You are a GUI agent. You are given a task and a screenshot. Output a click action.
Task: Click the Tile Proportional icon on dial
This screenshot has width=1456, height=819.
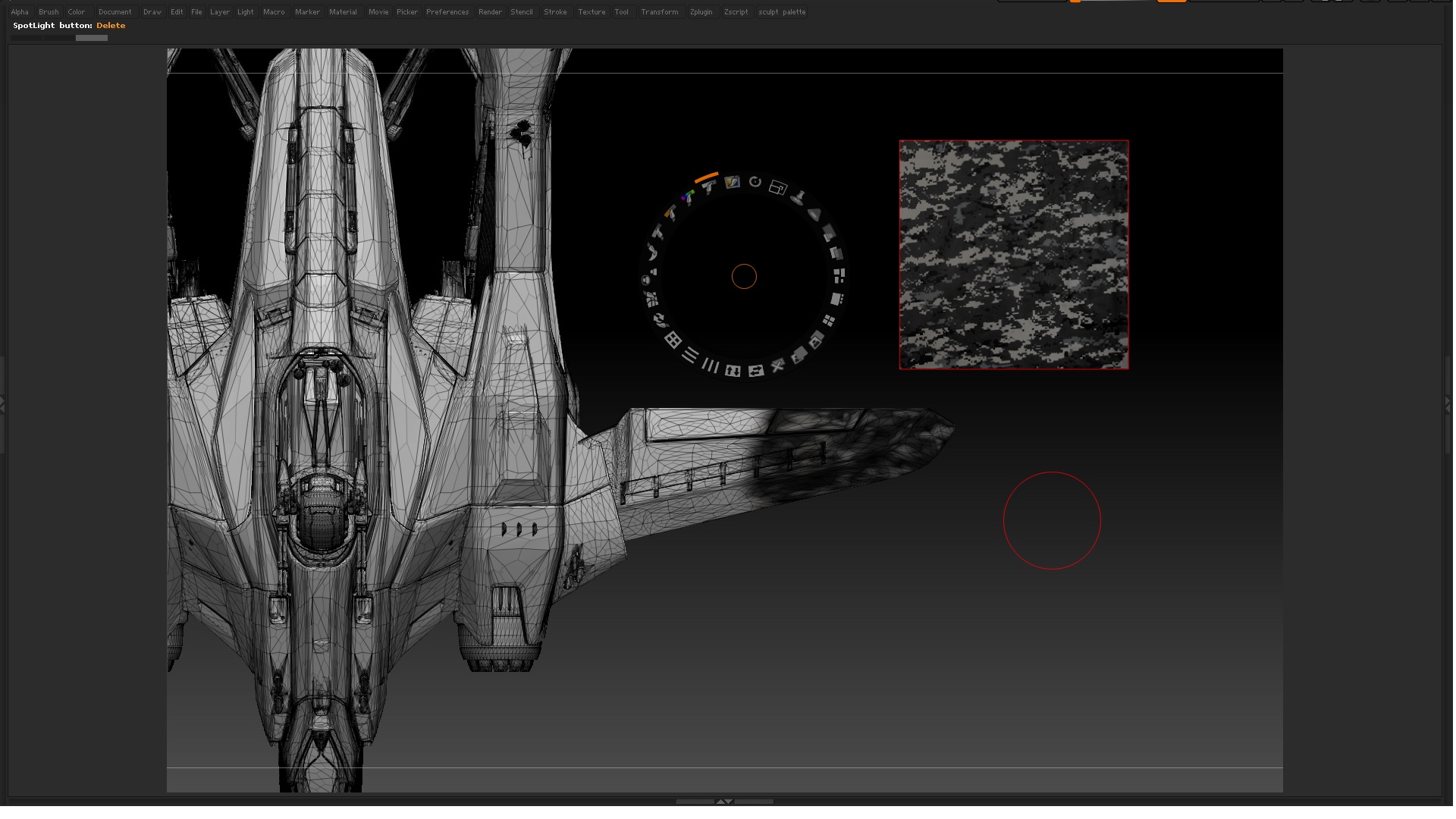coord(839,276)
